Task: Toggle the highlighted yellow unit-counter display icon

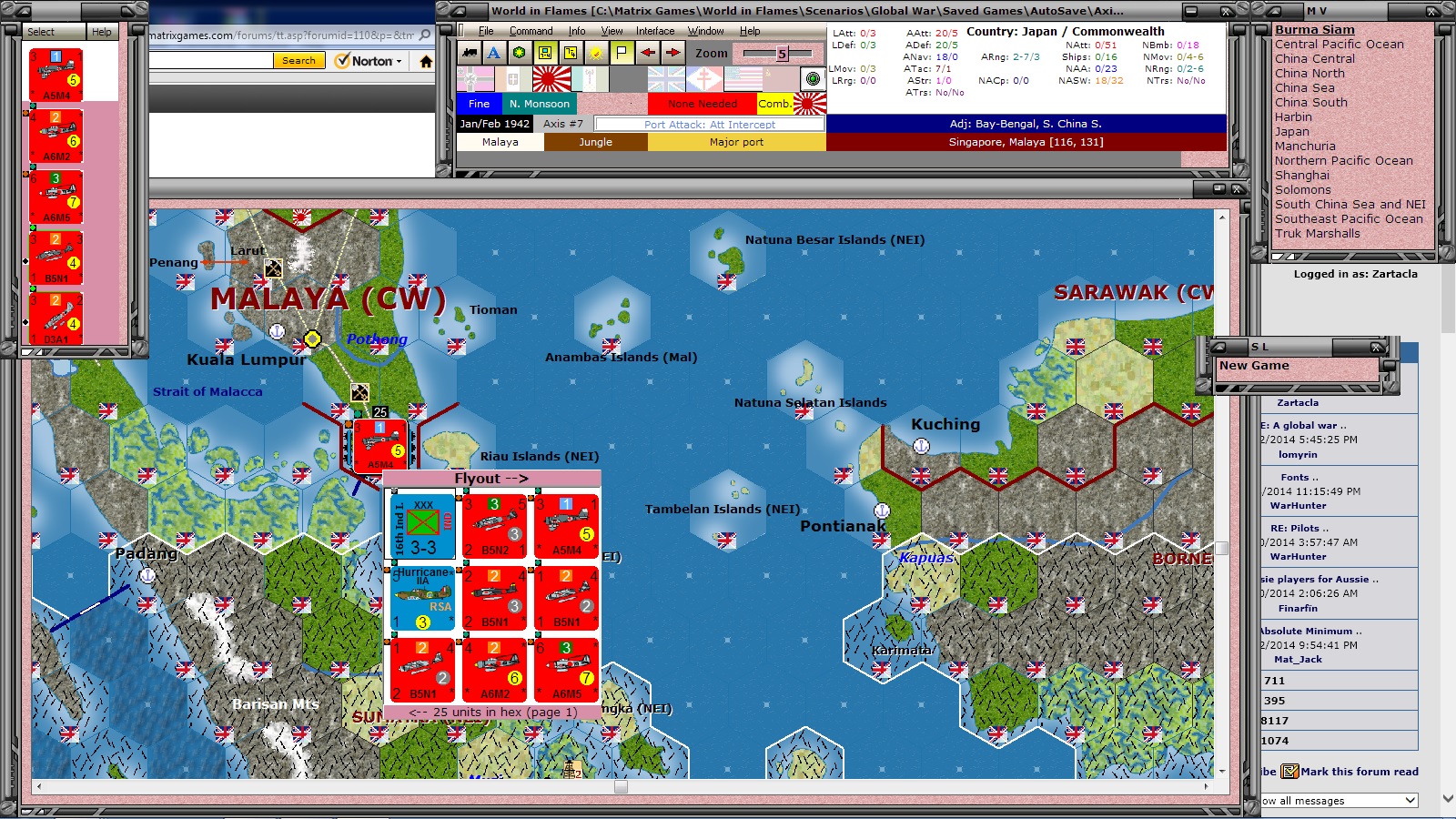Action: pos(545,54)
